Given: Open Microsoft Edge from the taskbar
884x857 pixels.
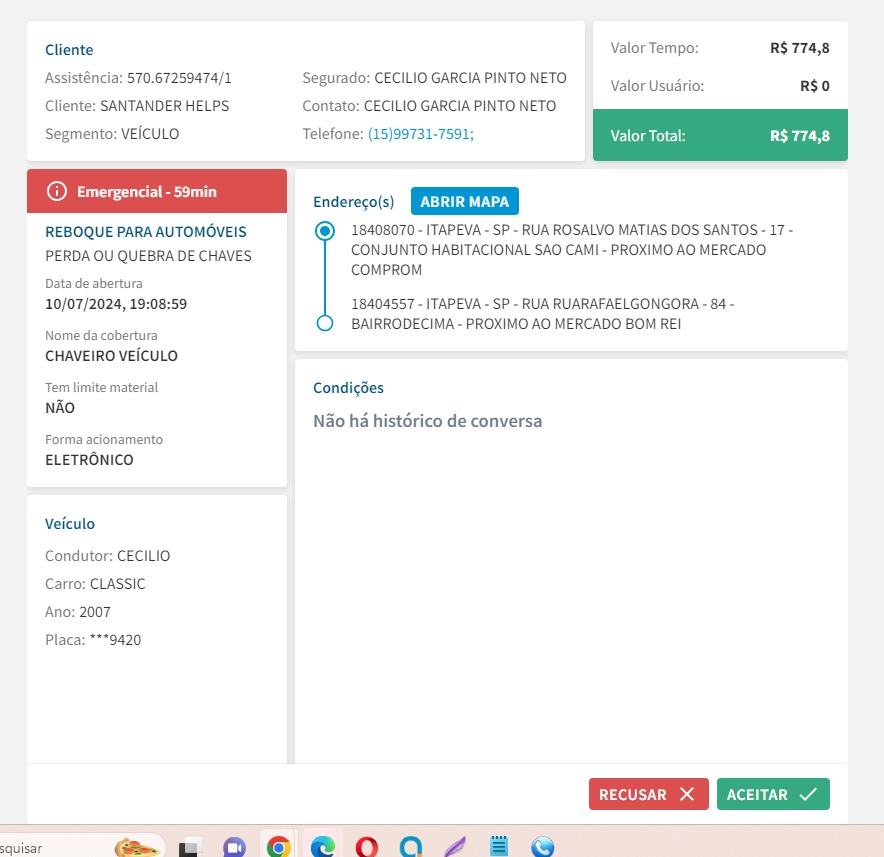Looking at the screenshot, I should [x=322, y=846].
